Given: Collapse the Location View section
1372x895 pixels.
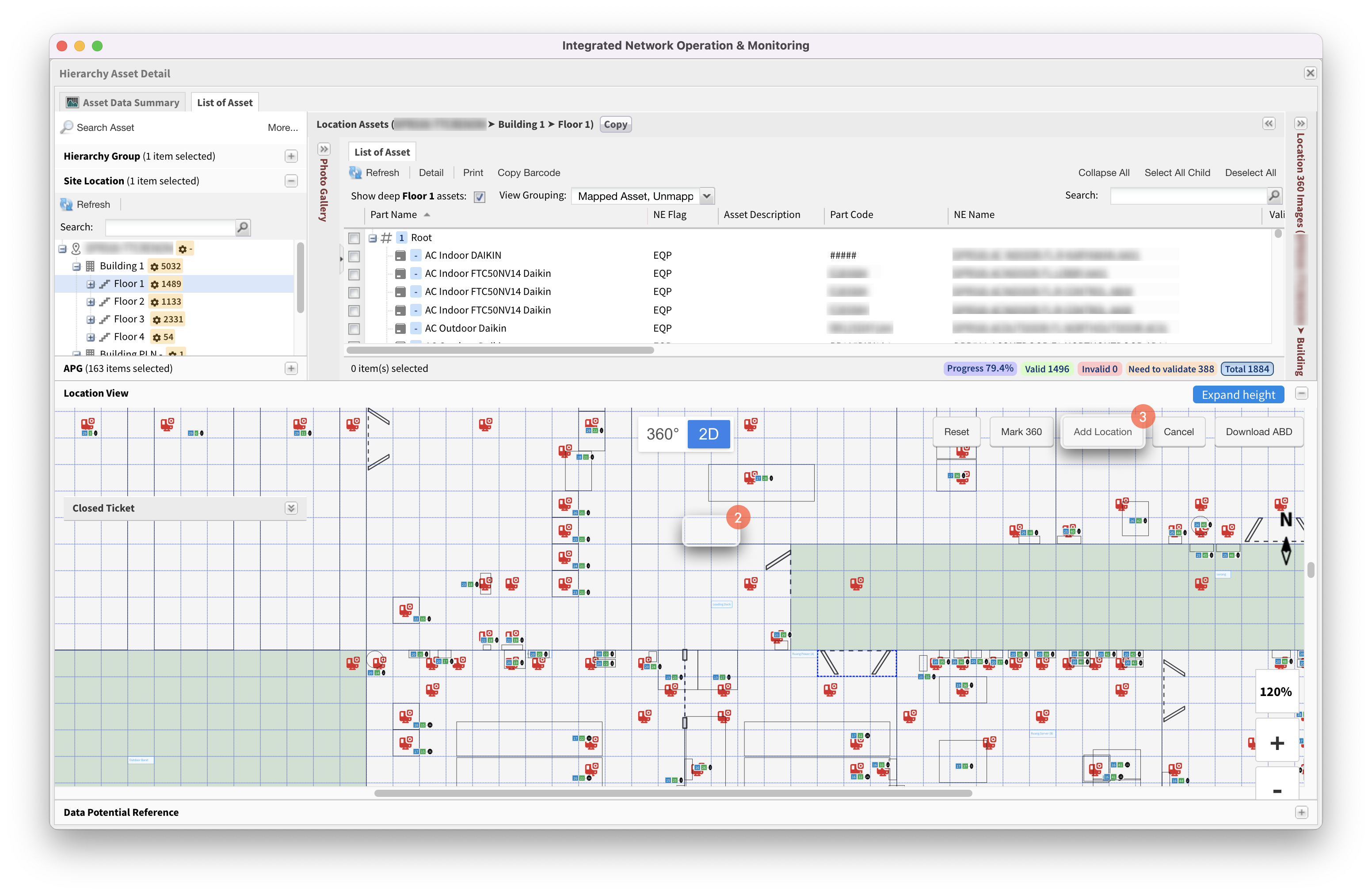Looking at the screenshot, I should 1301,393.
